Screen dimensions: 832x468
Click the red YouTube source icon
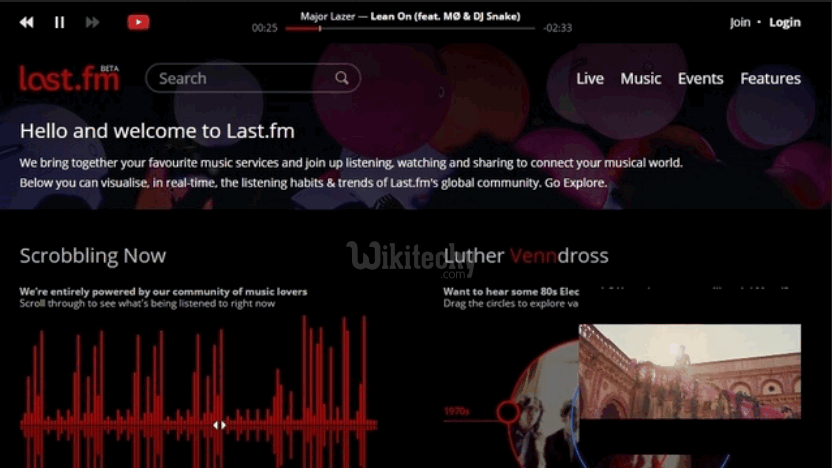coord(138,22)
